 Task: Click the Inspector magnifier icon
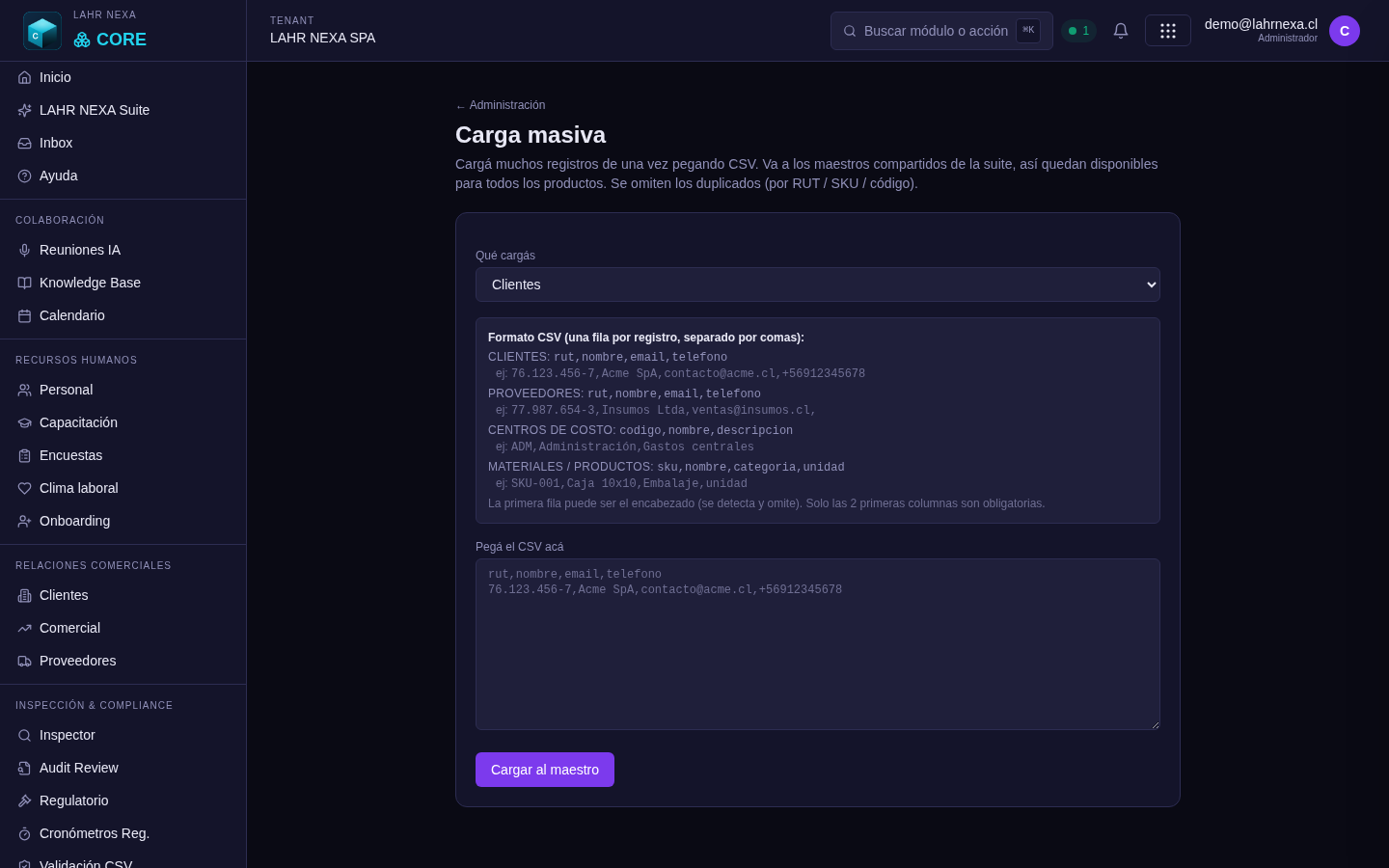(25, 735)
